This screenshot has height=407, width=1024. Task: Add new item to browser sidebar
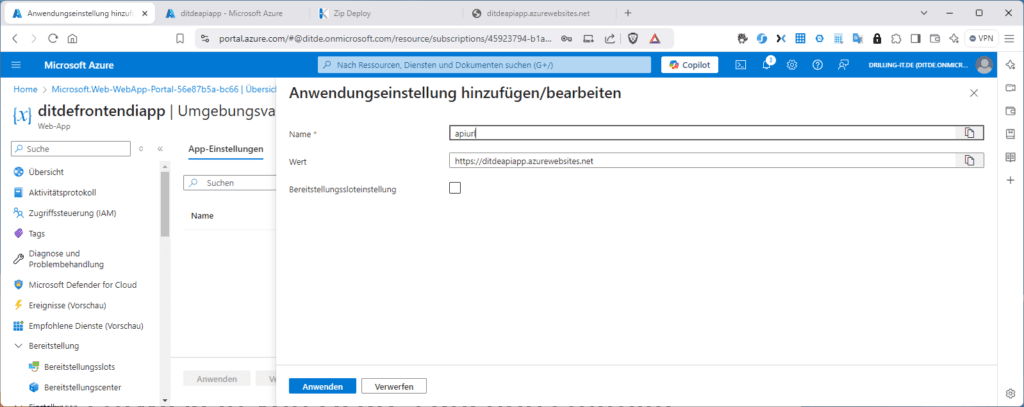(1010, 180)
